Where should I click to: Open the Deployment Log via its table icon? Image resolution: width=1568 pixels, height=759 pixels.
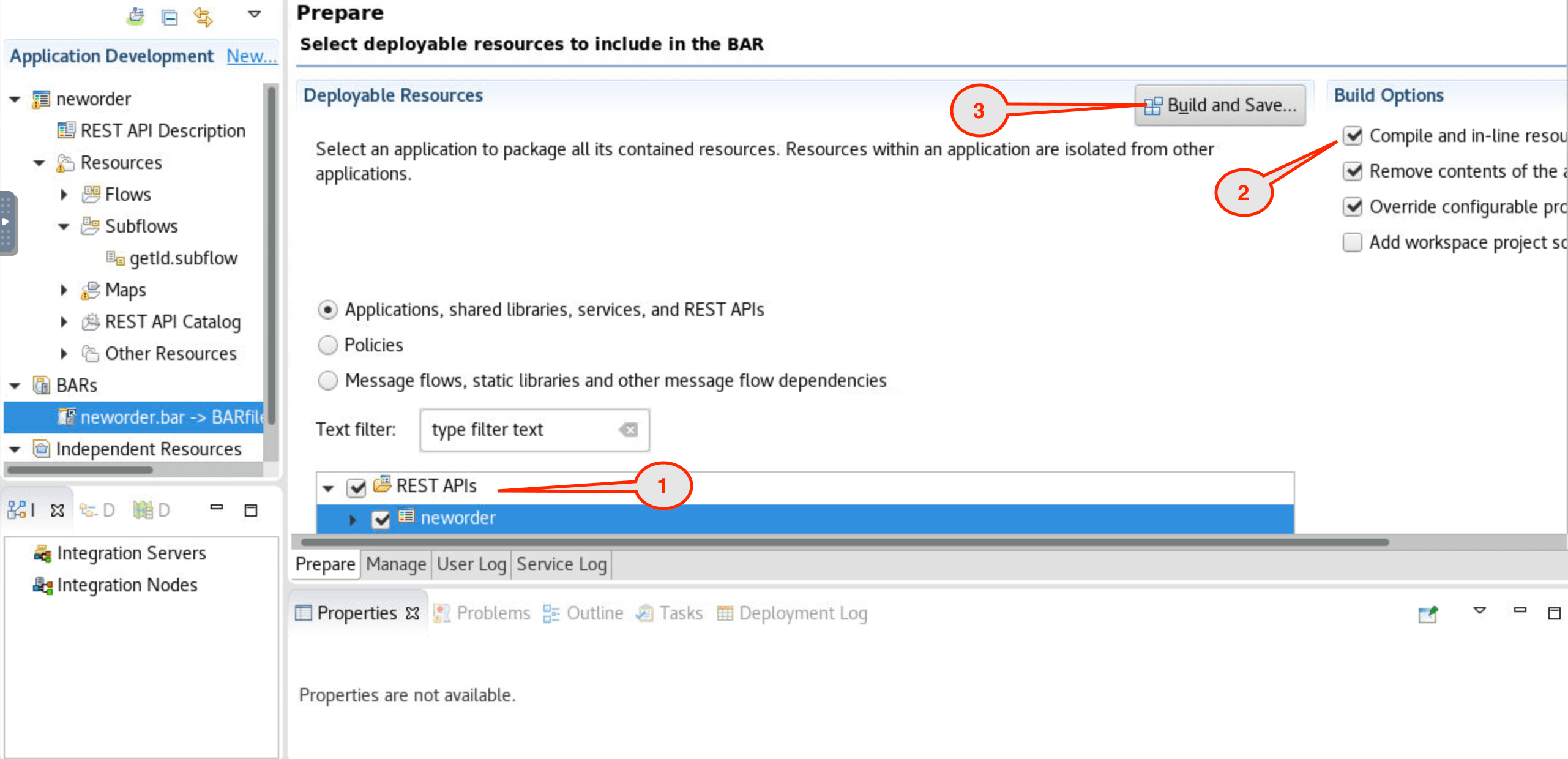[725, 613]
